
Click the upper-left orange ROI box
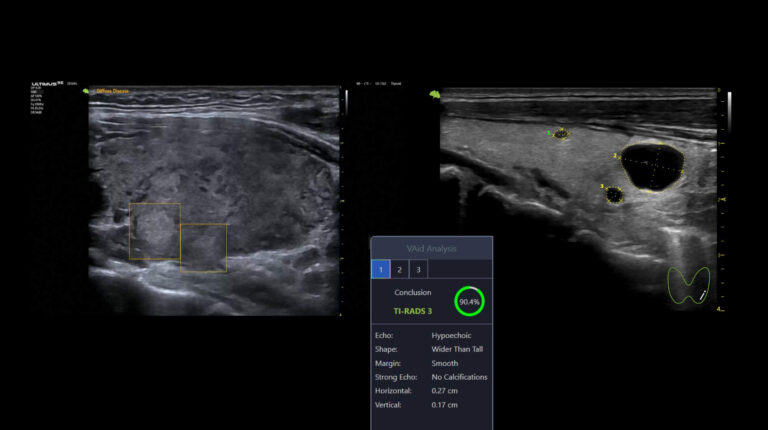click(155, 231)
